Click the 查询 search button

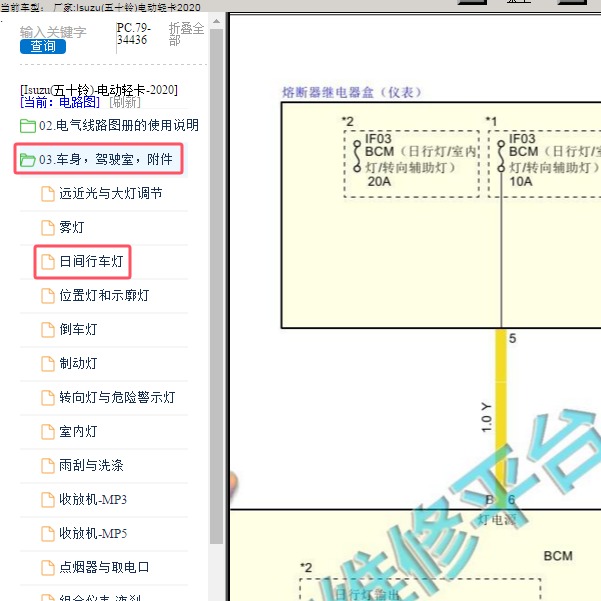[x=42, y=46]
